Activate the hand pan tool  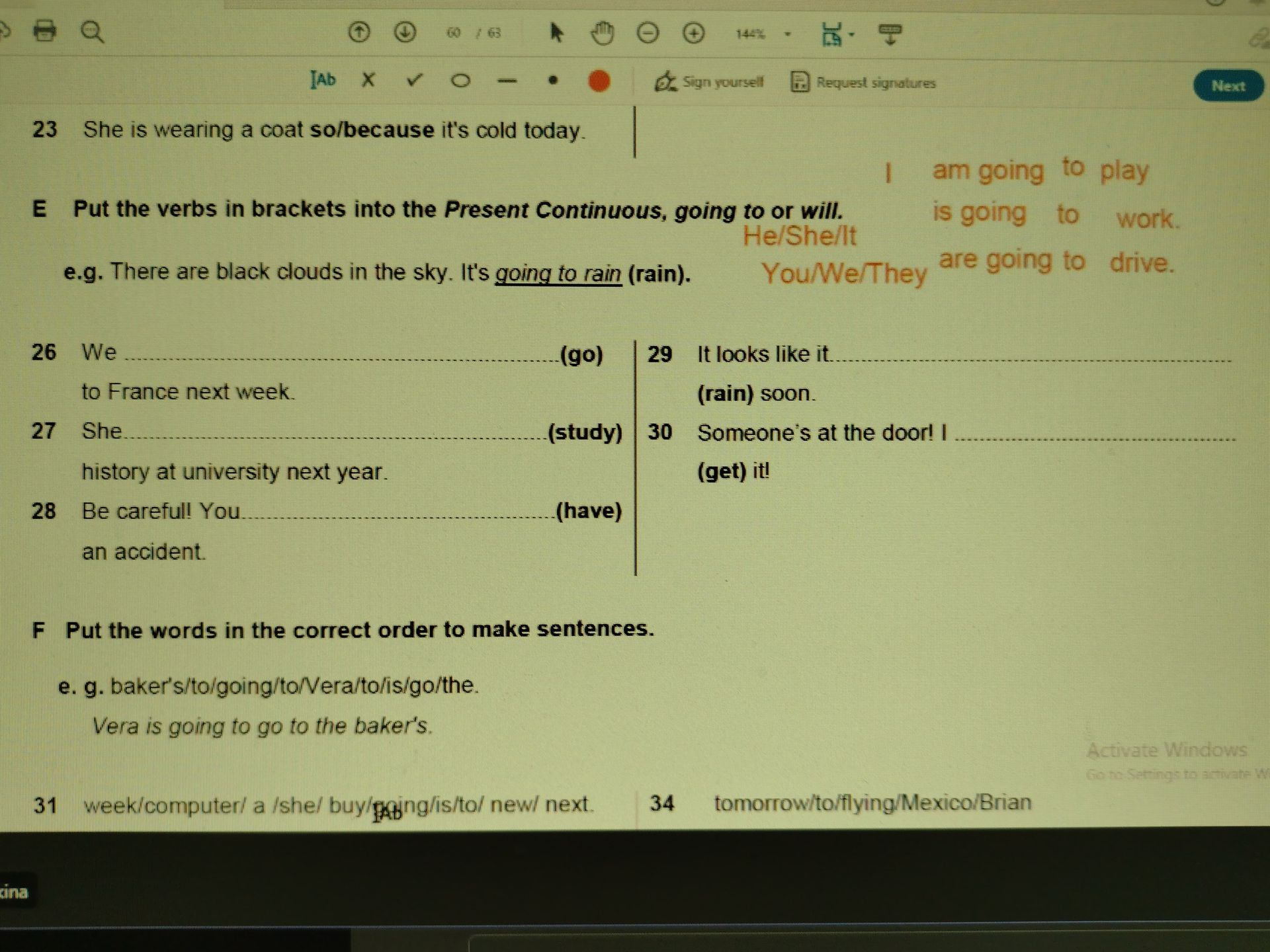pyautogui.click(x=602, y=32)
